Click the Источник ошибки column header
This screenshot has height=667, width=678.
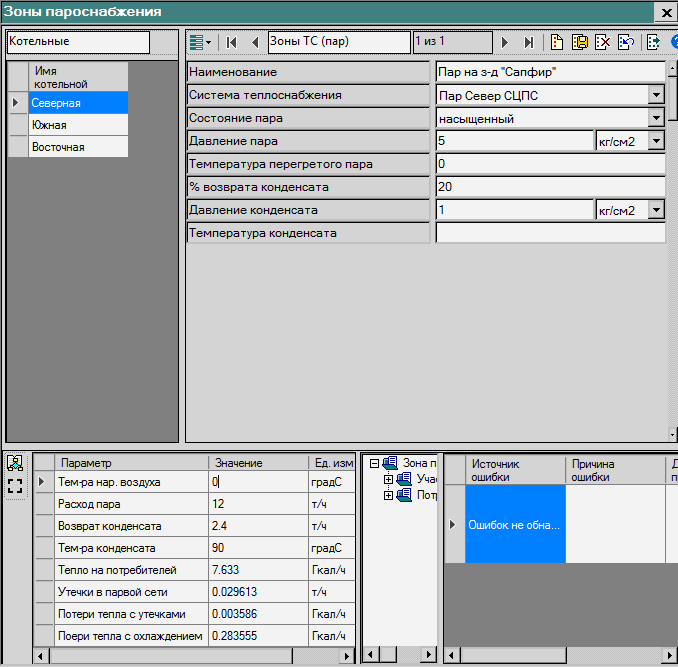coord(514,470)
